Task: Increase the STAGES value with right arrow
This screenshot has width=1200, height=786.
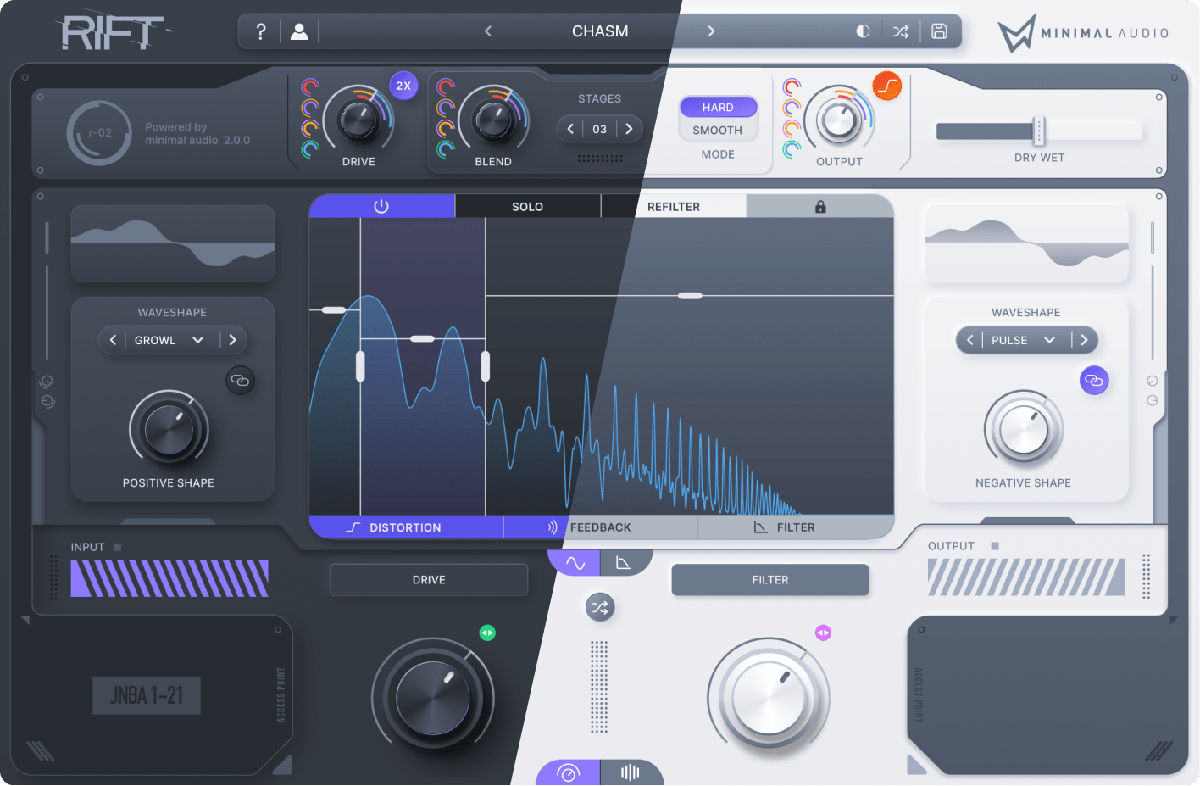Action: click(629, 129)
